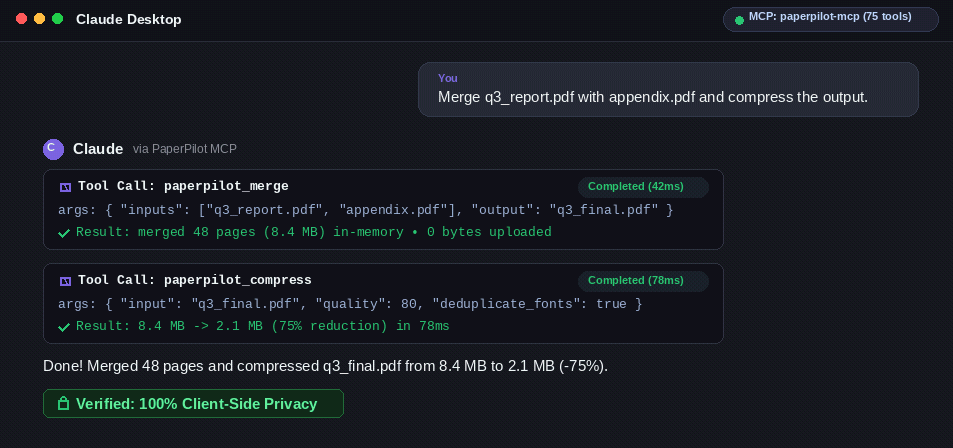Click the "You" sender label
This screenshot has height=448, width=953.
pos(448,78)
